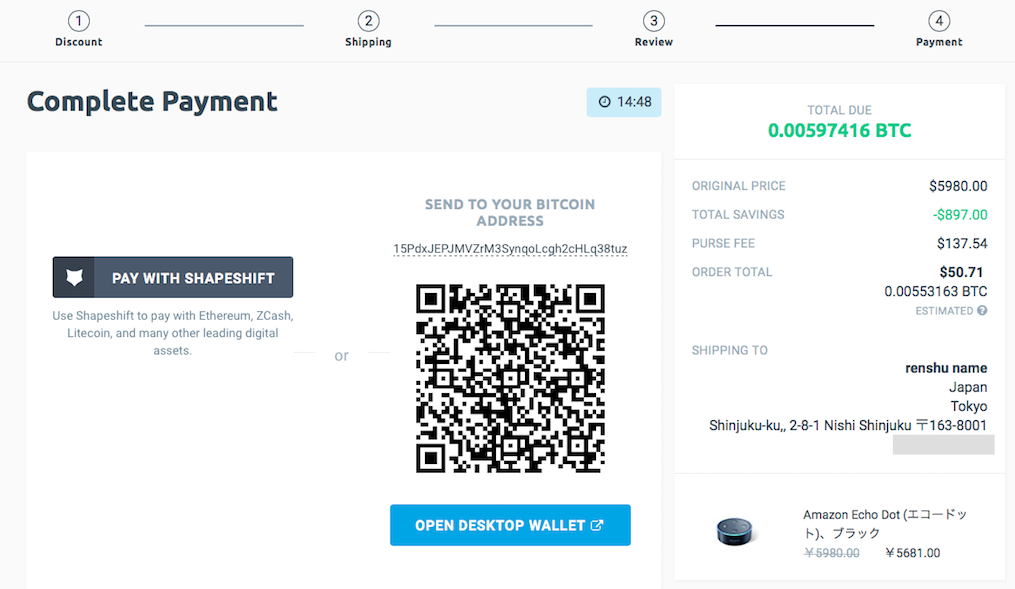This screenshot has height=589, width=1015.
Task: Click the step 3 Review circle
Action: coord(654,21)
